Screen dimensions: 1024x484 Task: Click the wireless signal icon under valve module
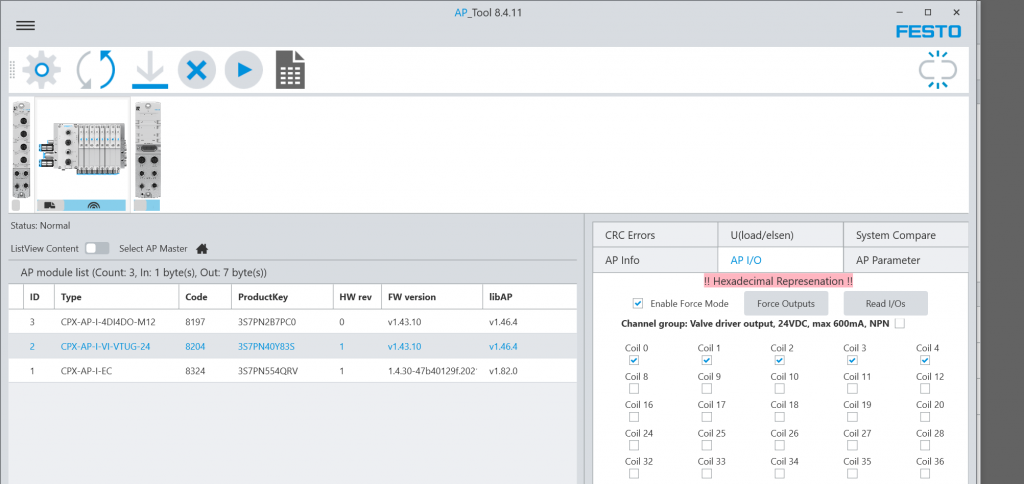[x=95, y=205]
